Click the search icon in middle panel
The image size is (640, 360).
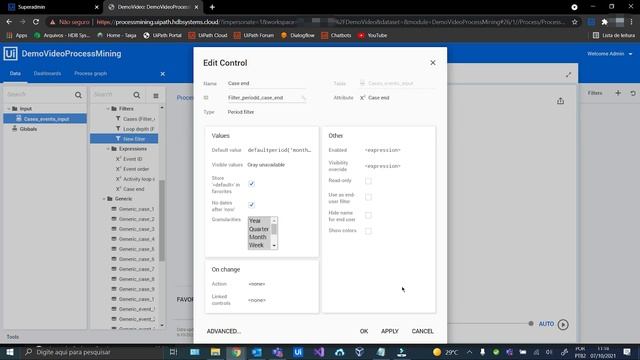tap(137, 95)
